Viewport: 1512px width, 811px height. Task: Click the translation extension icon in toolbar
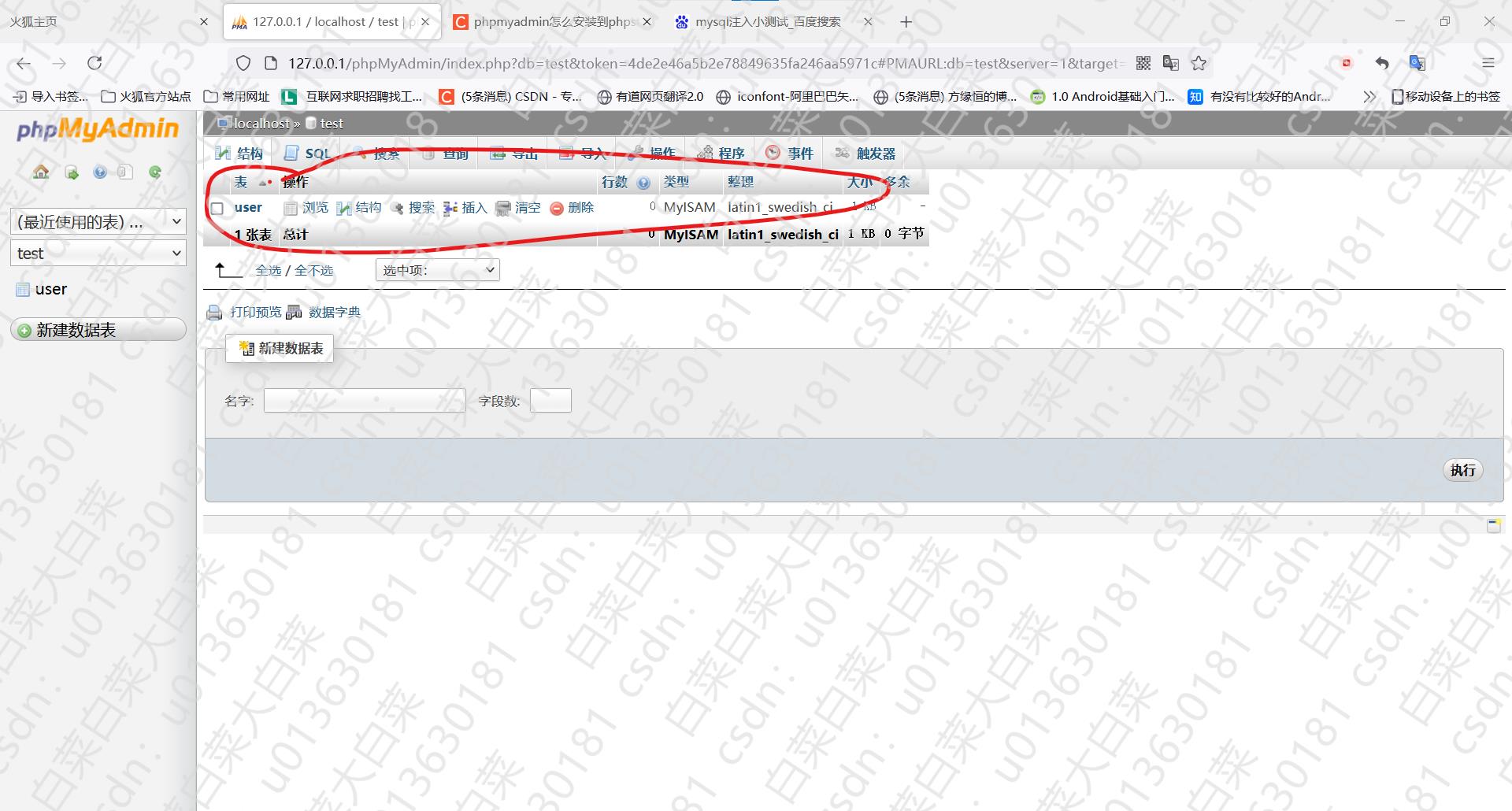click(x=1417, y=63)
